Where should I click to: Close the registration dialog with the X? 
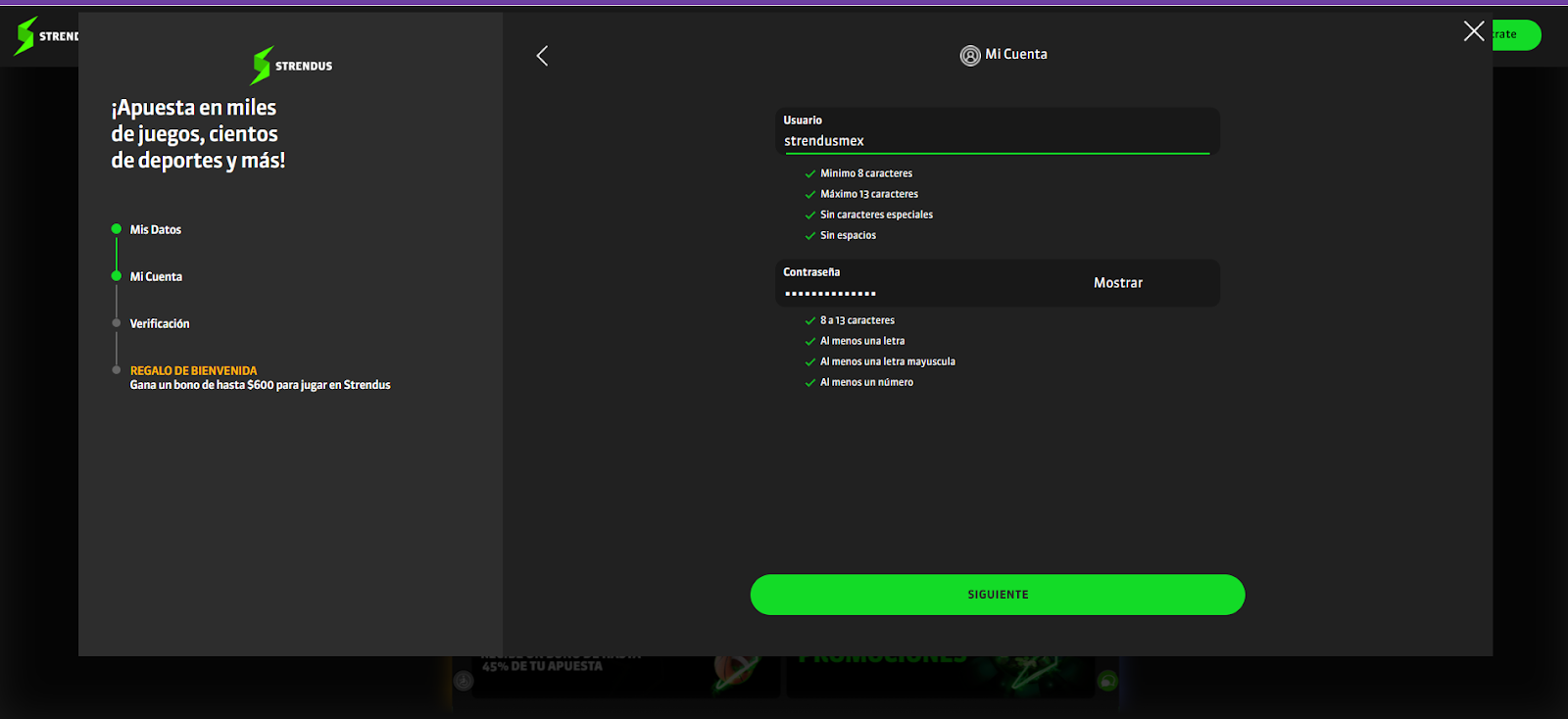(1474, 31)
